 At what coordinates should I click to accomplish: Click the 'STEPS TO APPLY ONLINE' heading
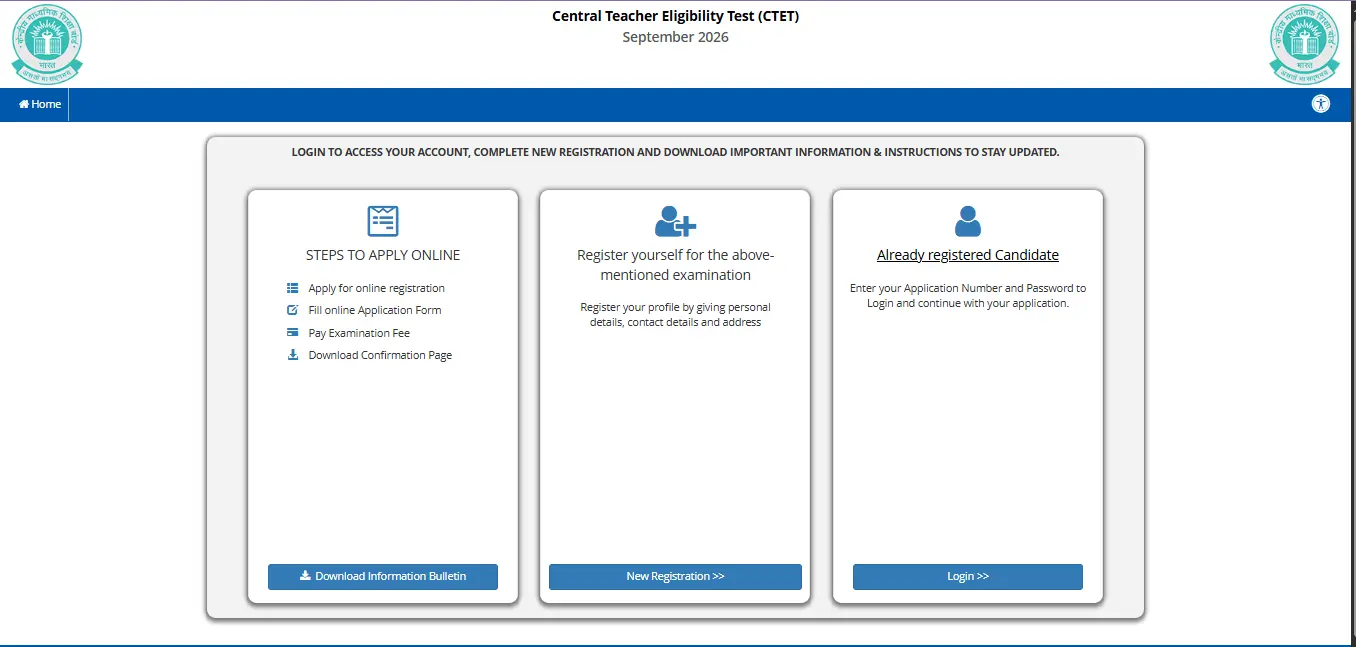pos(383,255)
